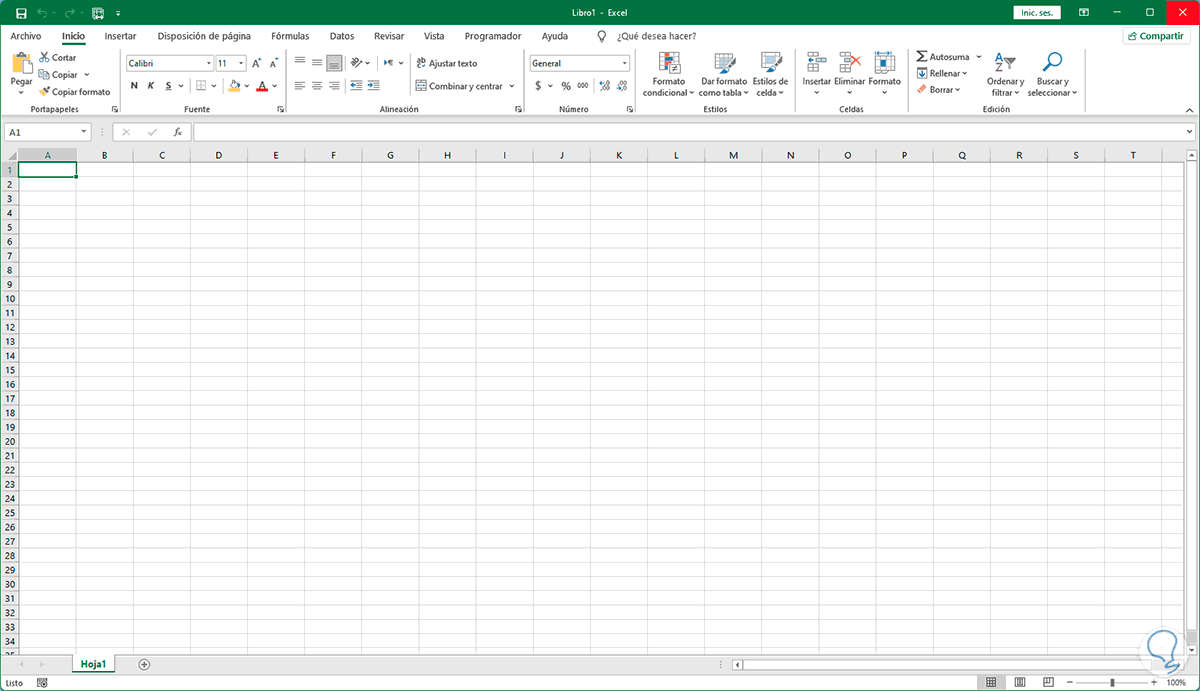This screenshot has height=691, width=1200.
Task: Click the orientation text angle icon
Action: coord(357,62)
